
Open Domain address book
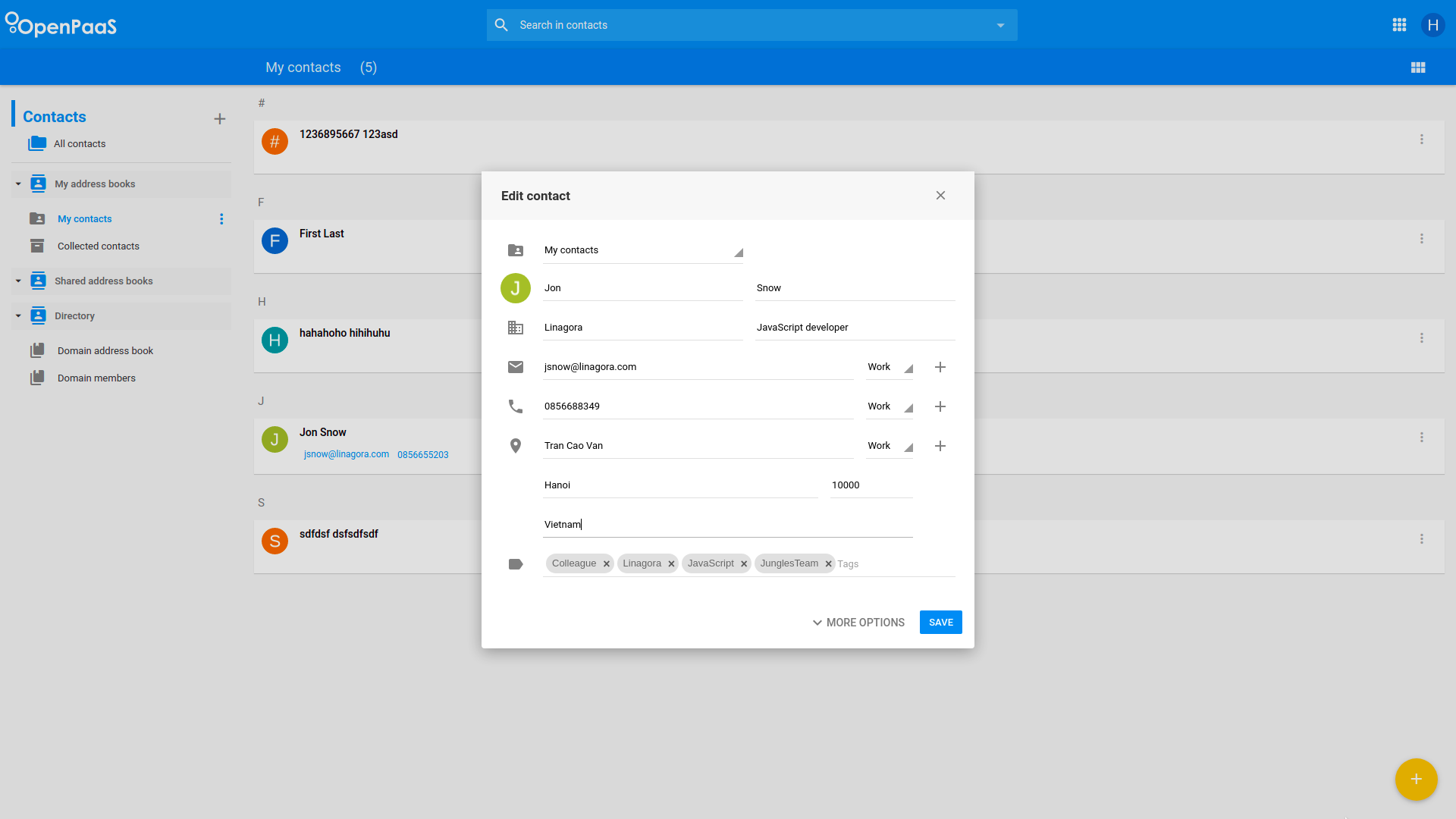(105, 350)
